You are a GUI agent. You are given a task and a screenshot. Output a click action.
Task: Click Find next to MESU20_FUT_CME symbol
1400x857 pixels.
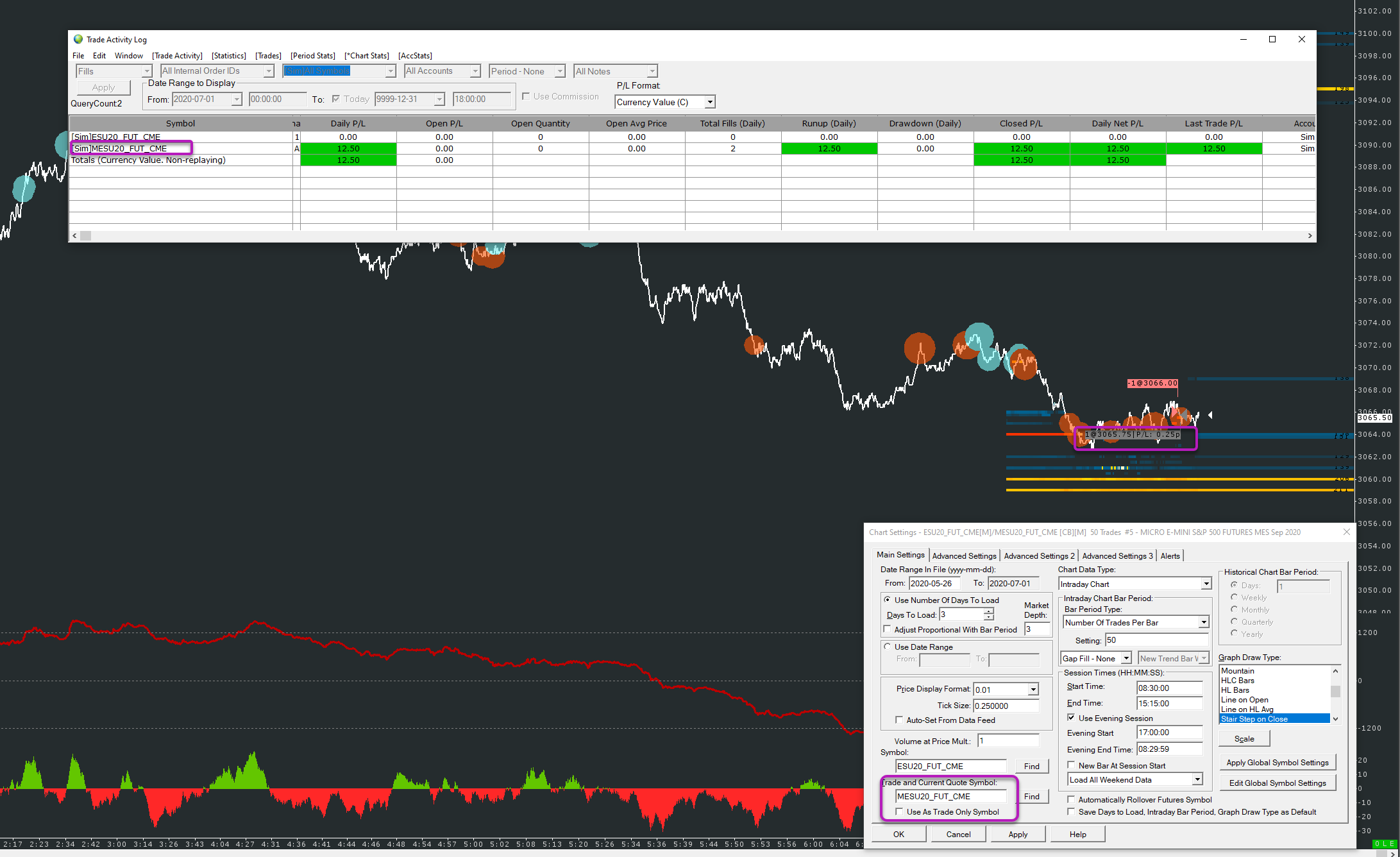[1031, 796]
